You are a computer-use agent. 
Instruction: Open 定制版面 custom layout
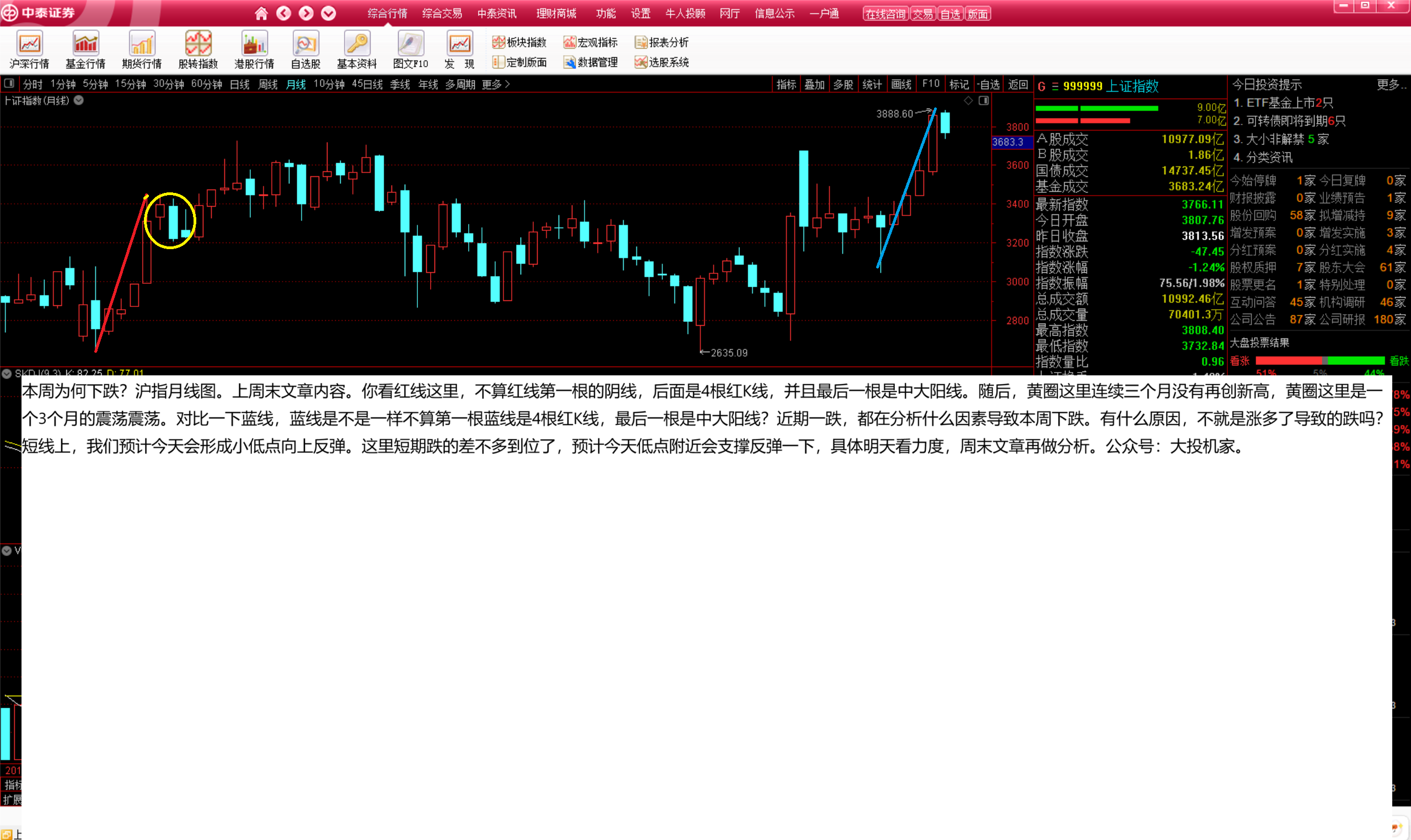[519, 62]
